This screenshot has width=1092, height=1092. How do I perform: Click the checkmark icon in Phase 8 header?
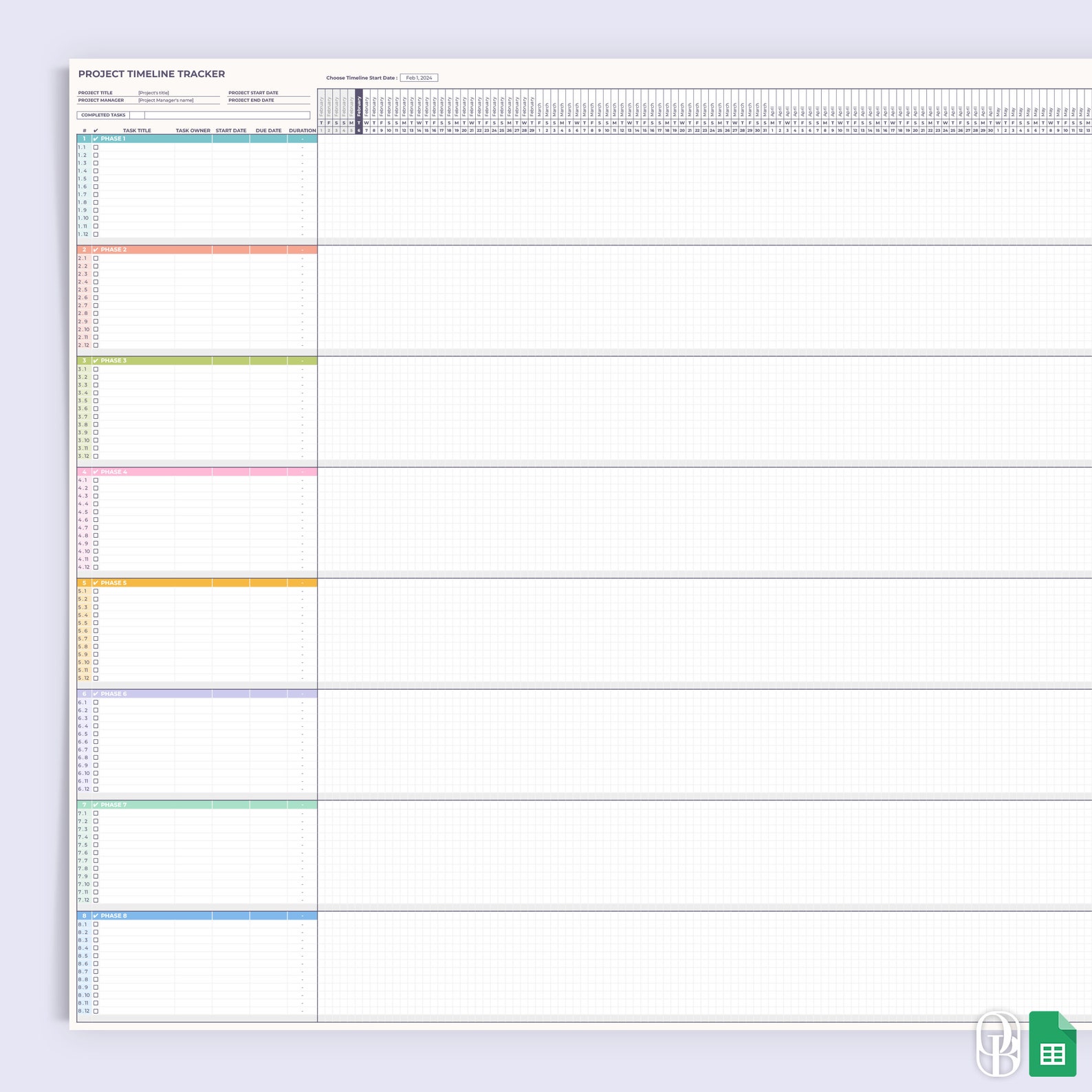tap(96, 916)
